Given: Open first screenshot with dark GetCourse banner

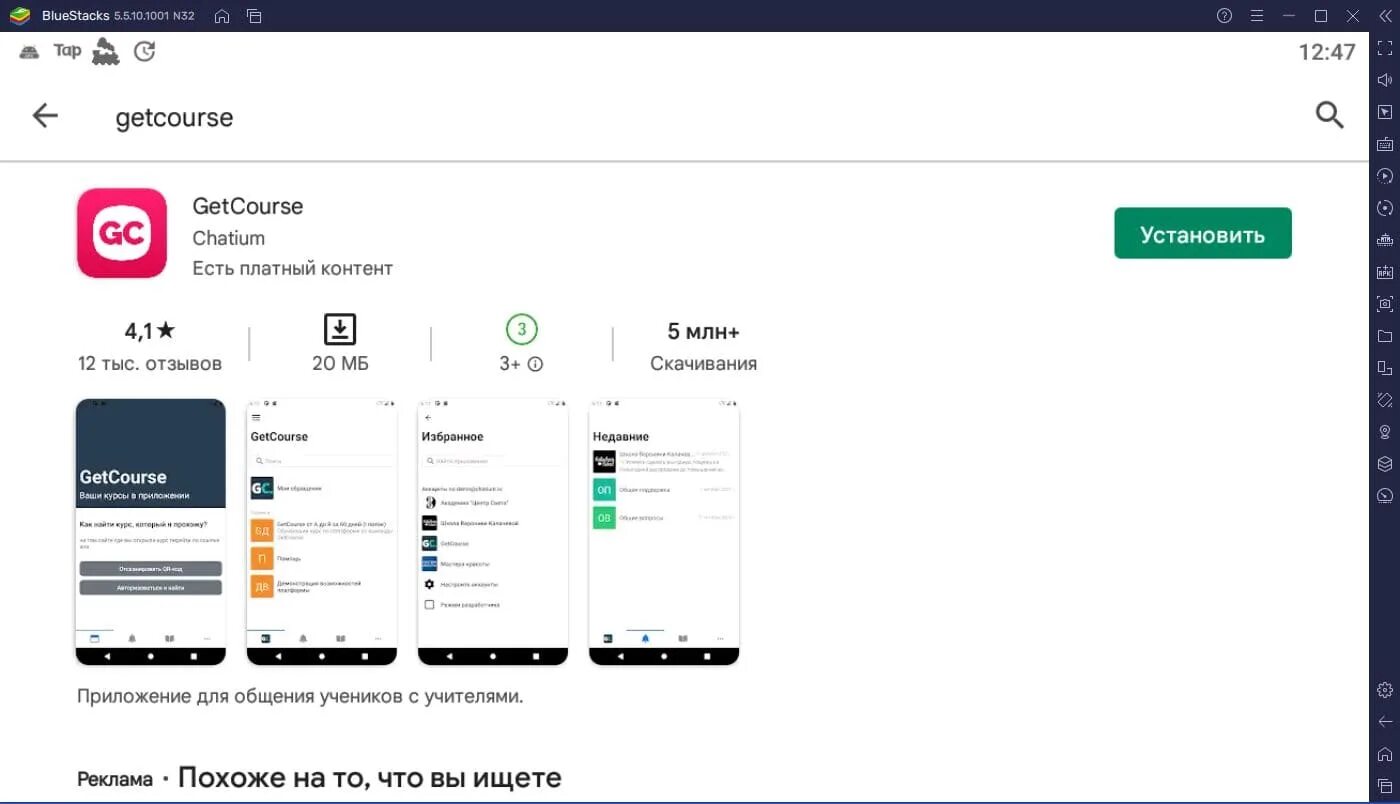Looking at the screenshot, I should tap(151, 532).
